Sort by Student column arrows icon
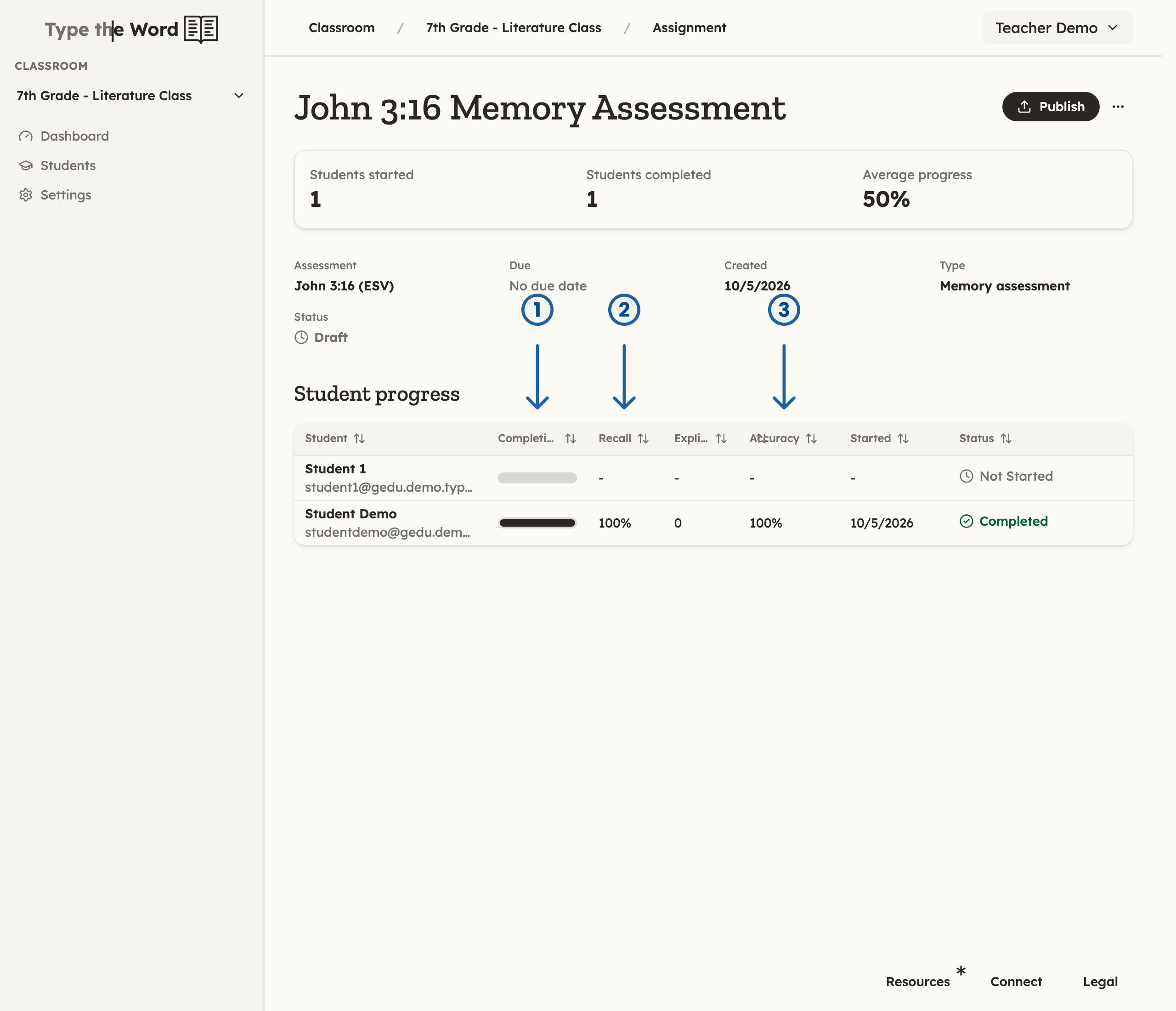This screenshot has width=1176, height=1011. [x=359, y=439]
